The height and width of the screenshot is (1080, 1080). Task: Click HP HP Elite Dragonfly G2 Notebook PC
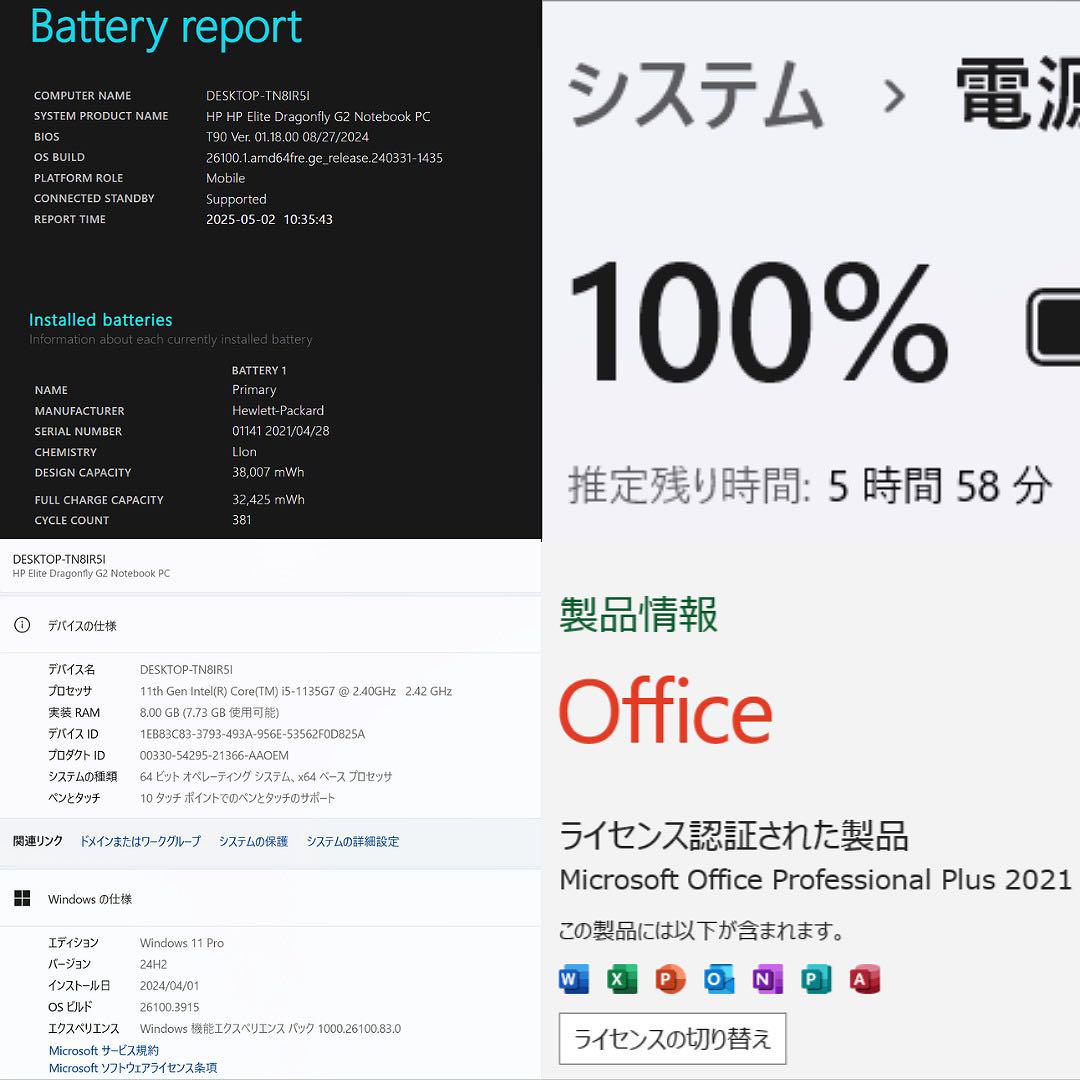click(x=318, y=116)
